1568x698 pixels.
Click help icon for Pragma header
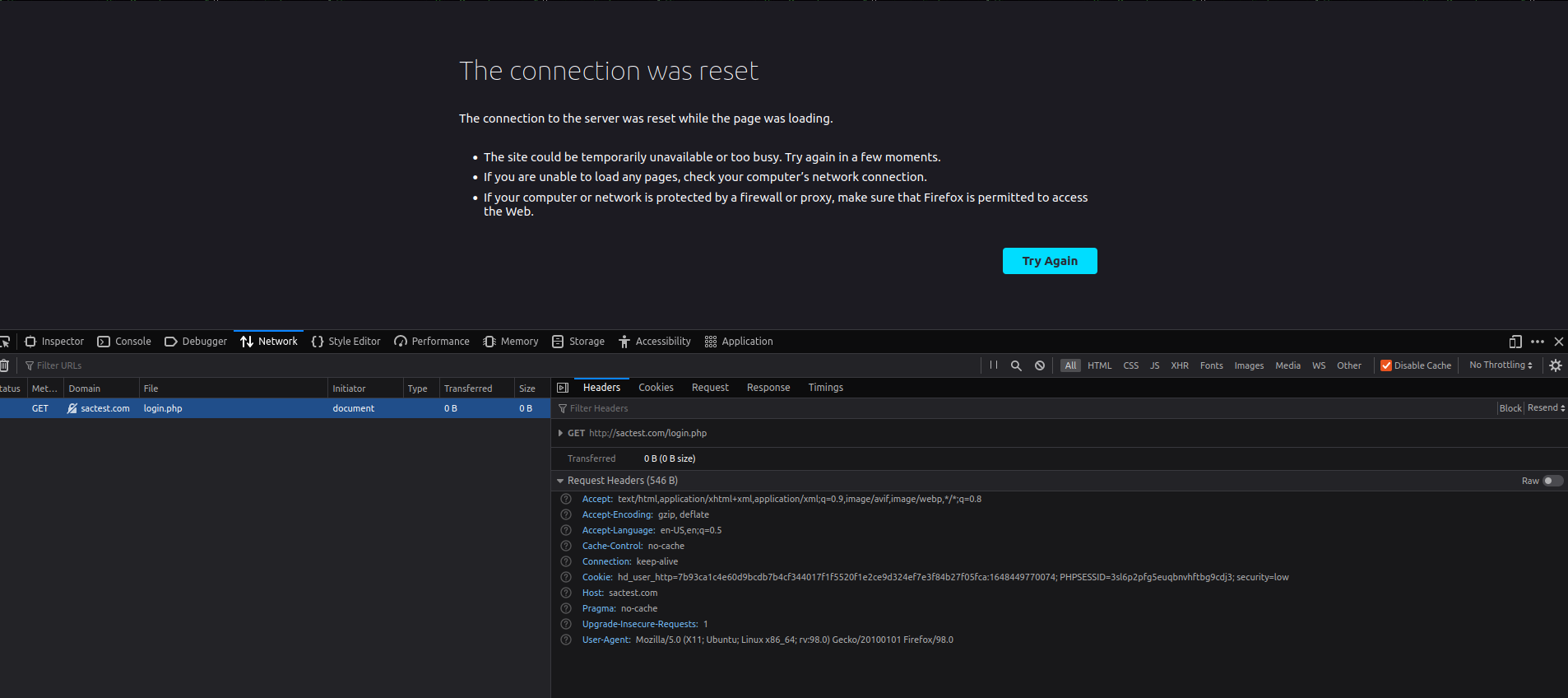click(x=566, y=608)
